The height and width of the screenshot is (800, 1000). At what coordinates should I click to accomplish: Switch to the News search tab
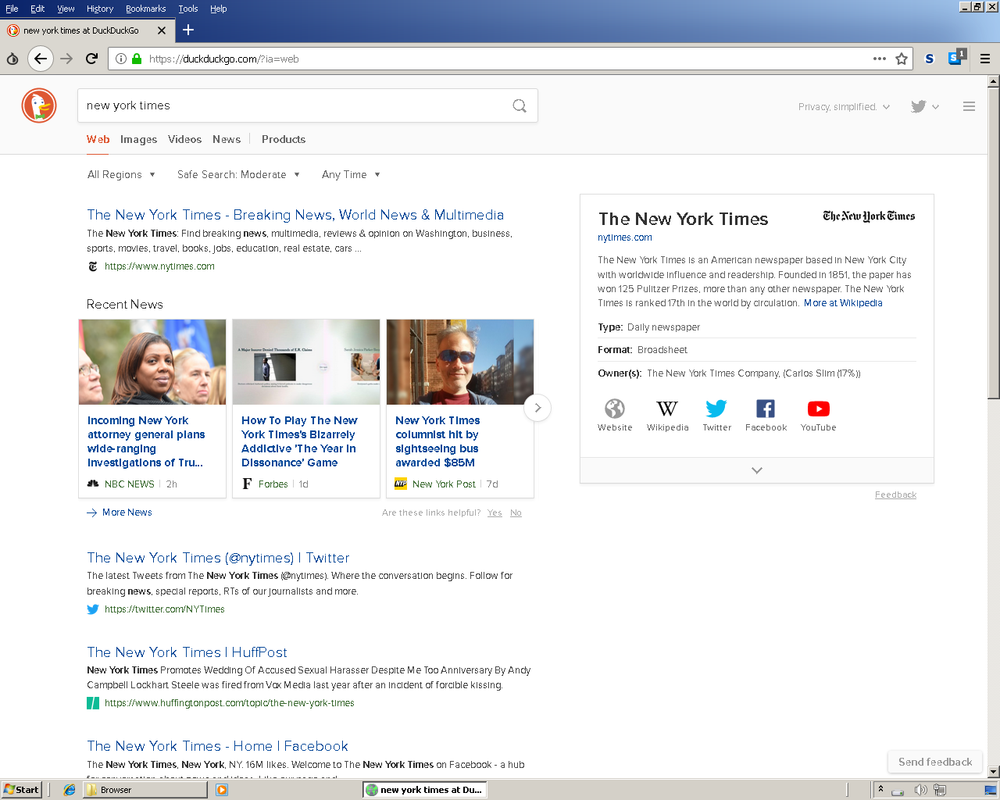[x=226, y=139]
